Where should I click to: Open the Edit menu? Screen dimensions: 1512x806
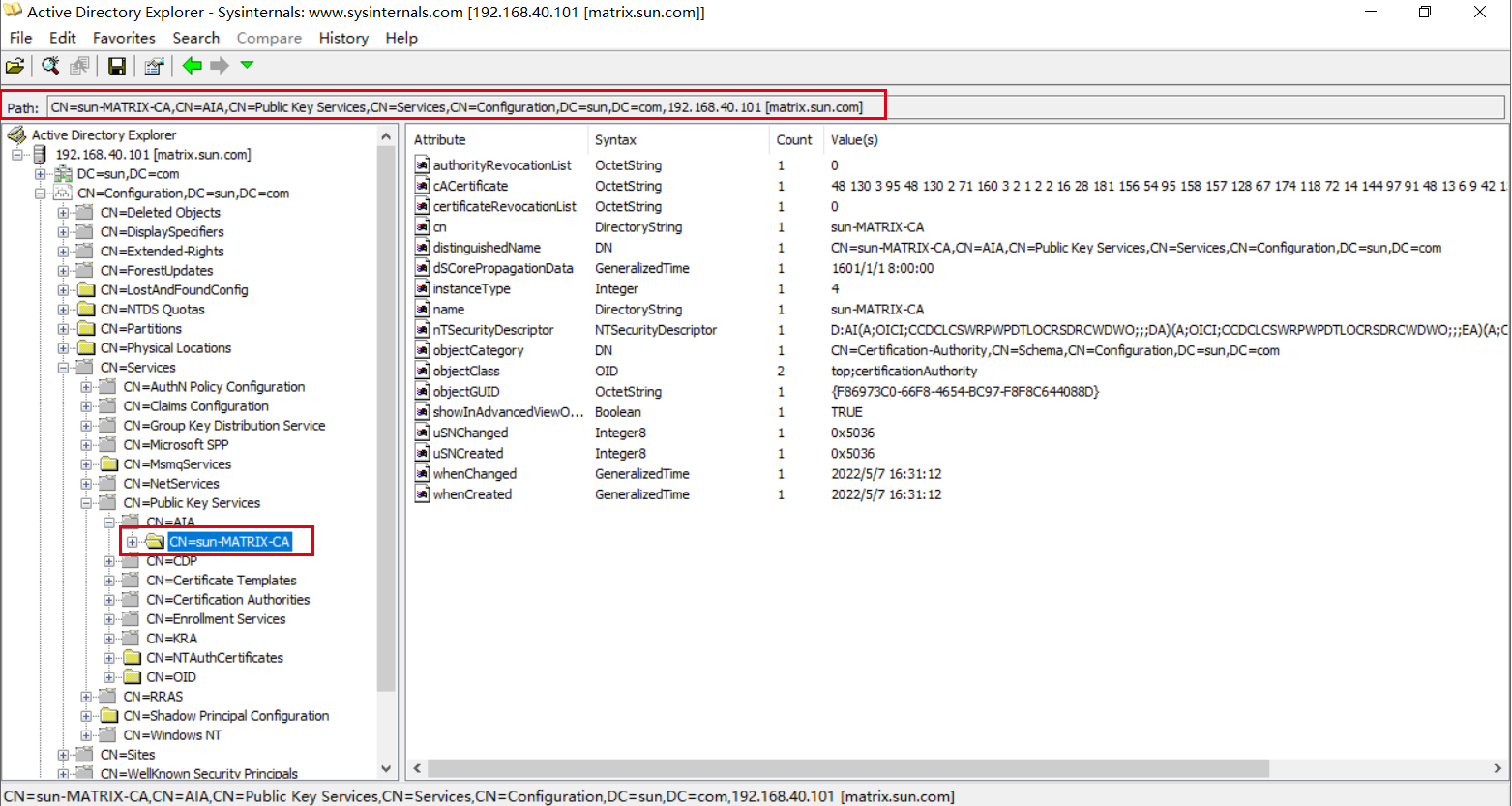pyautogui.click(x=63, y=38)
